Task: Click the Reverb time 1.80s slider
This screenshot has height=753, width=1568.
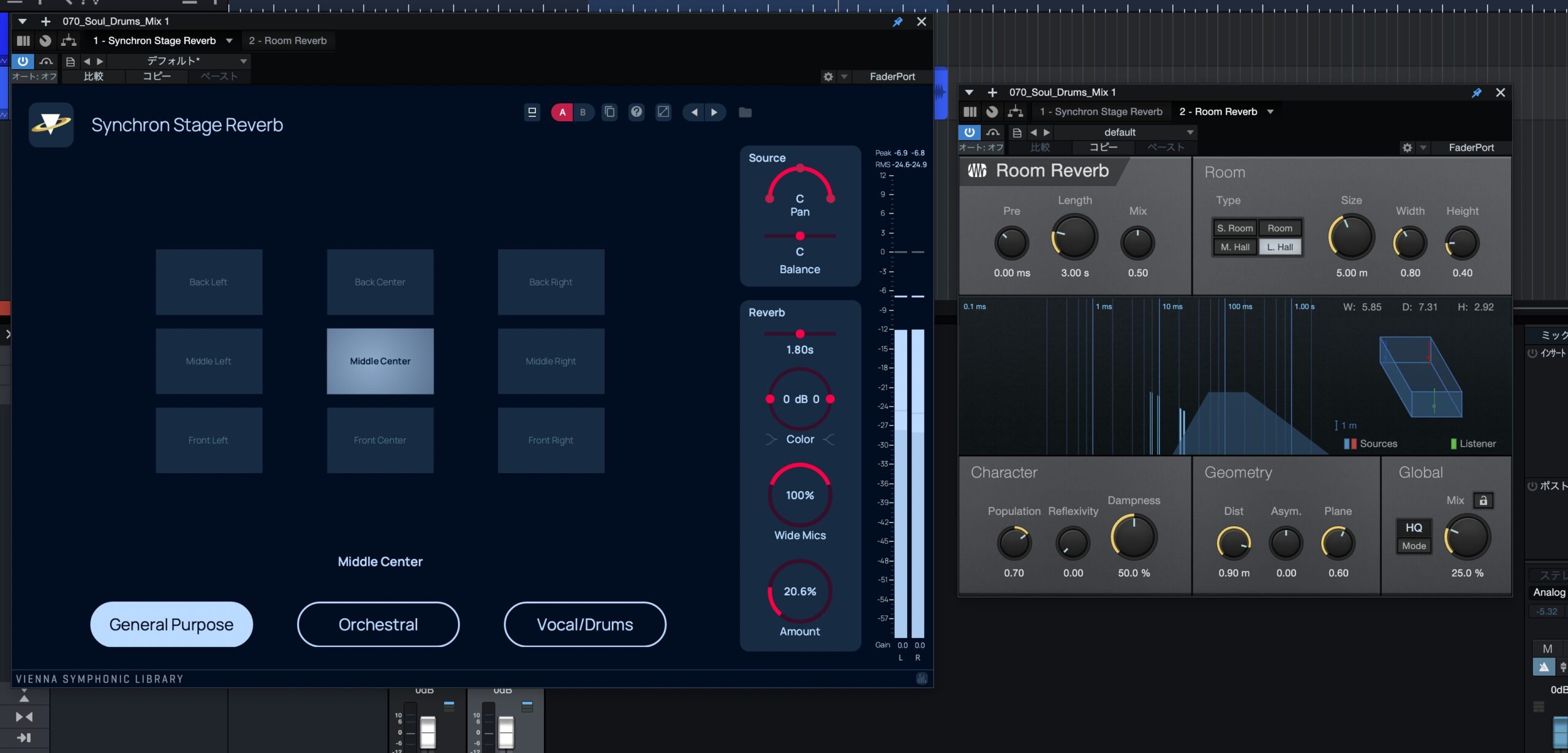Action: [x=800, y=334]
